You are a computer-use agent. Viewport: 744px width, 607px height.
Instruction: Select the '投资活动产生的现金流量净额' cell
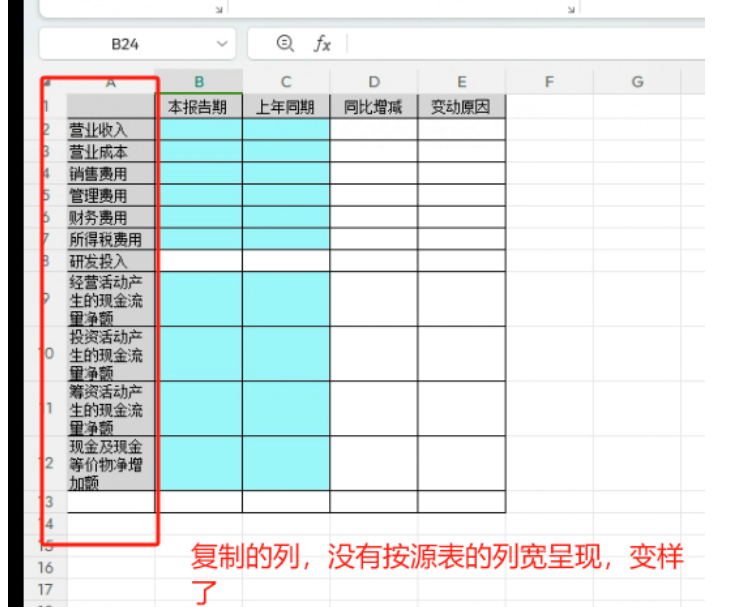(x=111, y=354)
